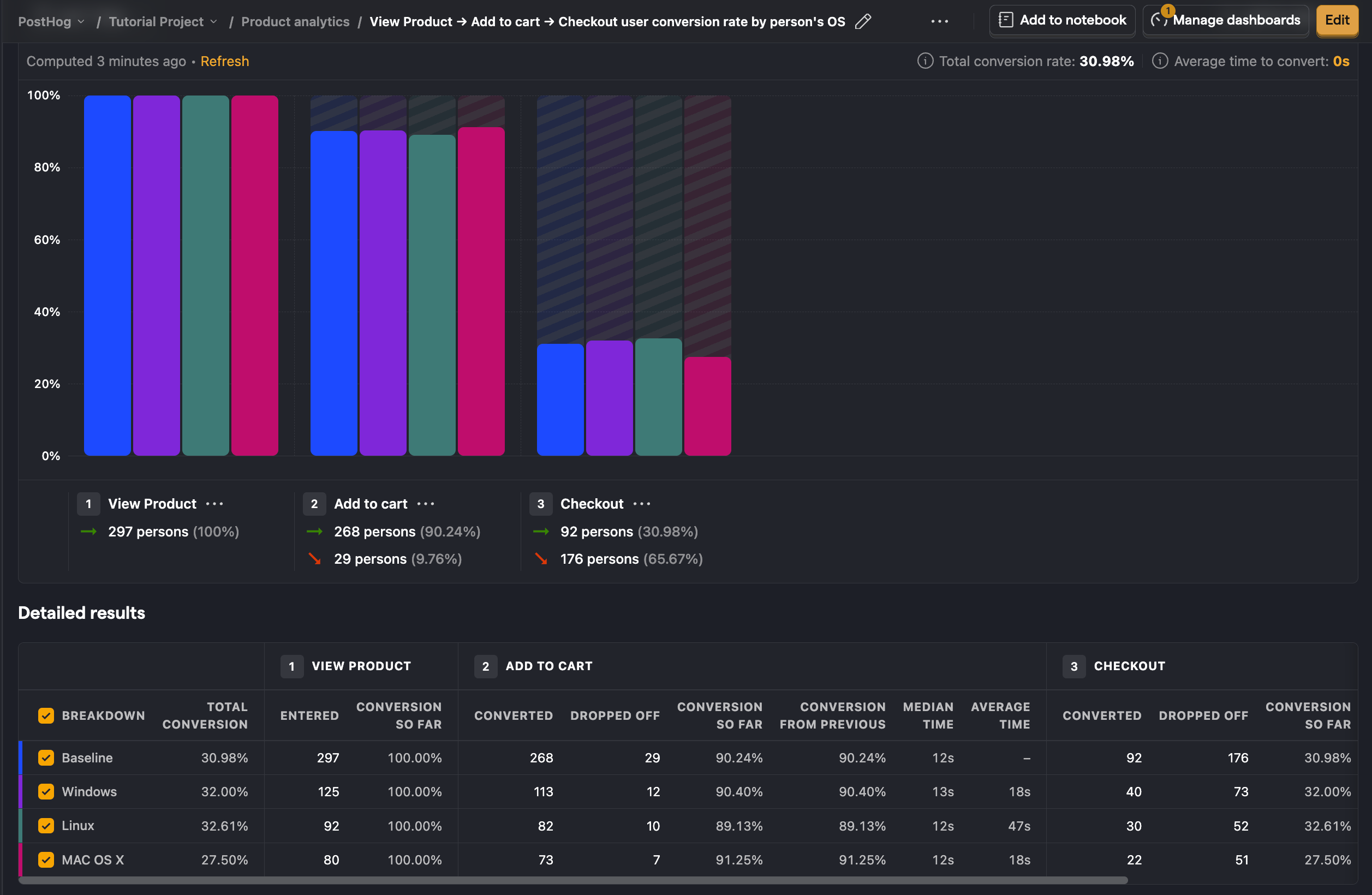Screen dimensions: 1372x895
Task: Open the three-dot more options menu in header
Action: pos(939,22)
